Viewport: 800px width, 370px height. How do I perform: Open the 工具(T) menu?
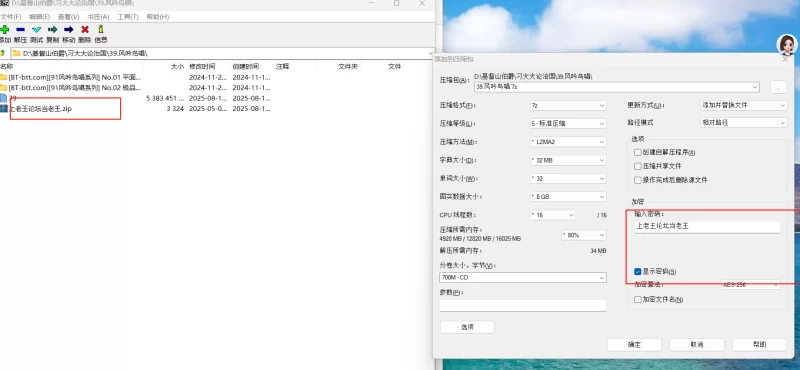[x=128, y=17]
